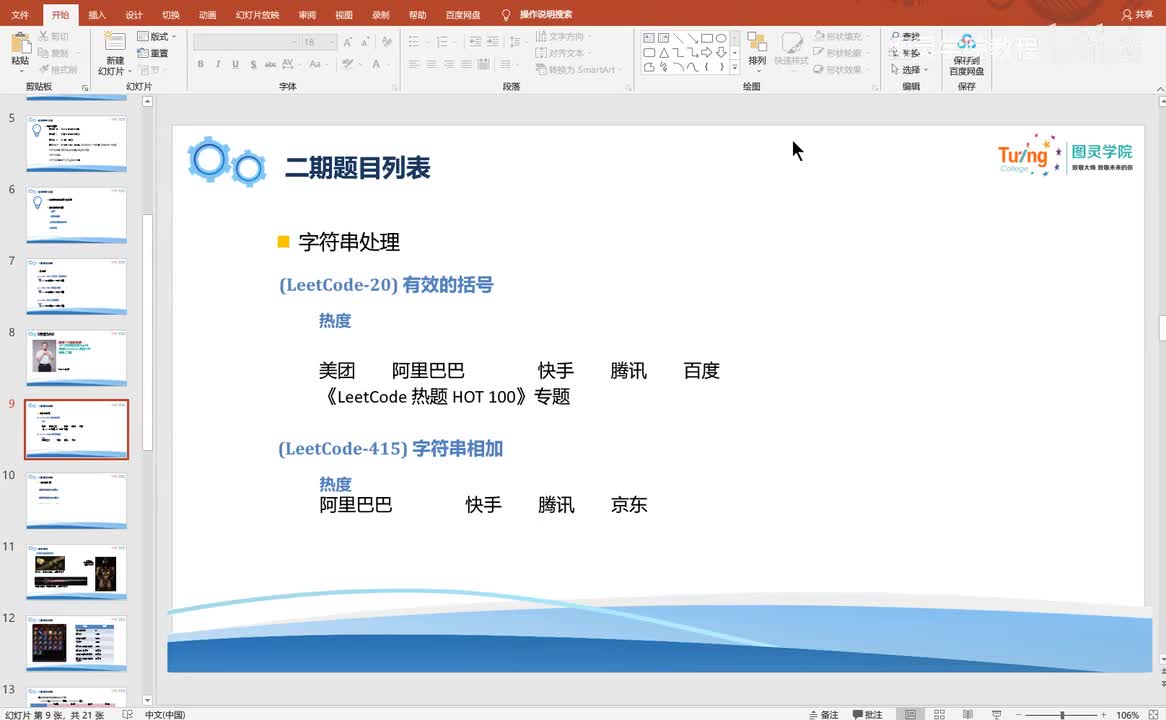Click zoom in plus icon

[x=1104, y=714]
